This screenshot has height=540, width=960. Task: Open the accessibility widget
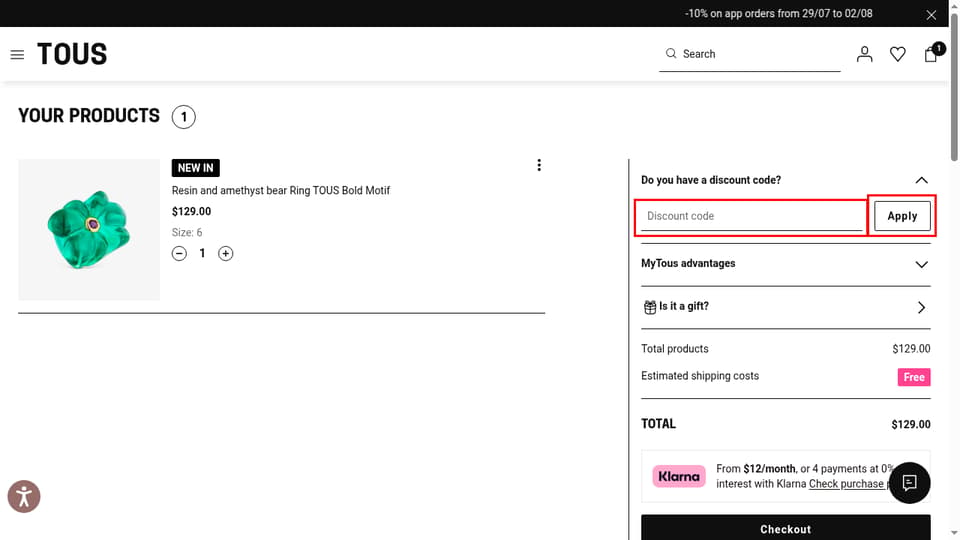coord(24,497)
